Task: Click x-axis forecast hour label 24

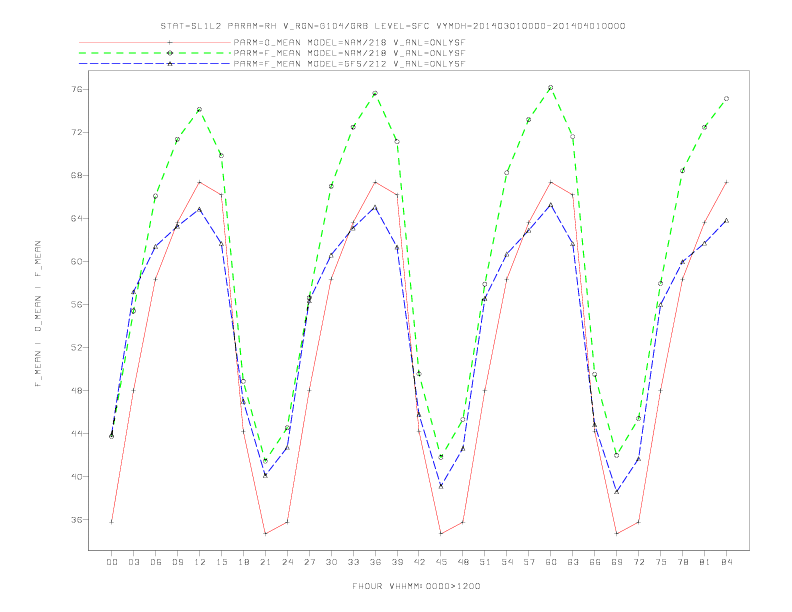Action: [287, 562]
